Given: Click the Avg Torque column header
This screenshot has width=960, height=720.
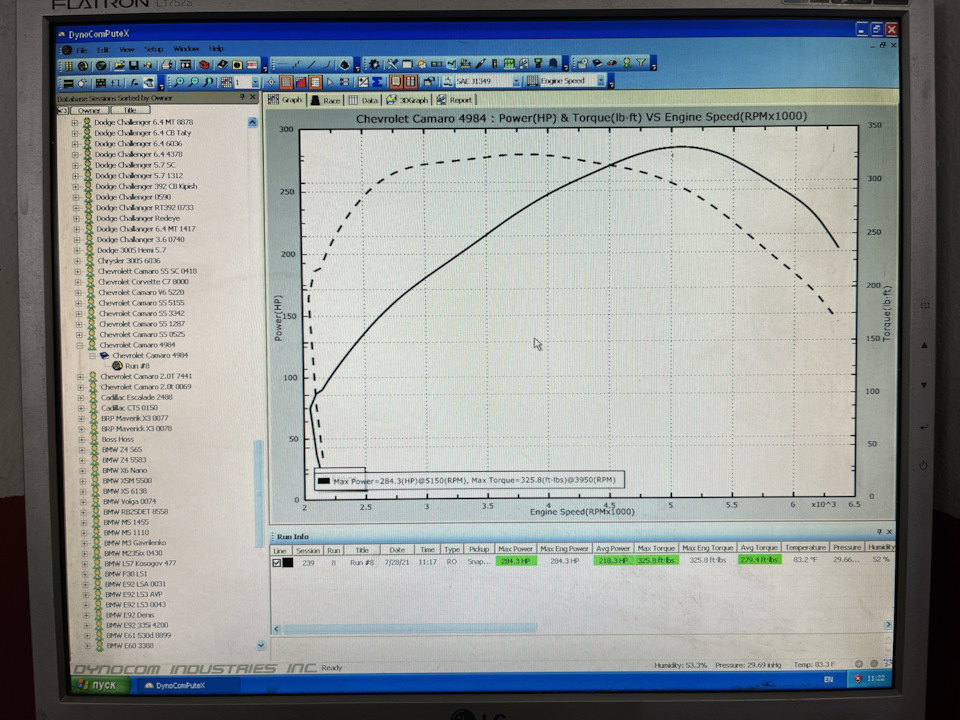Looking at the screenshot, I should click(759, 547).
